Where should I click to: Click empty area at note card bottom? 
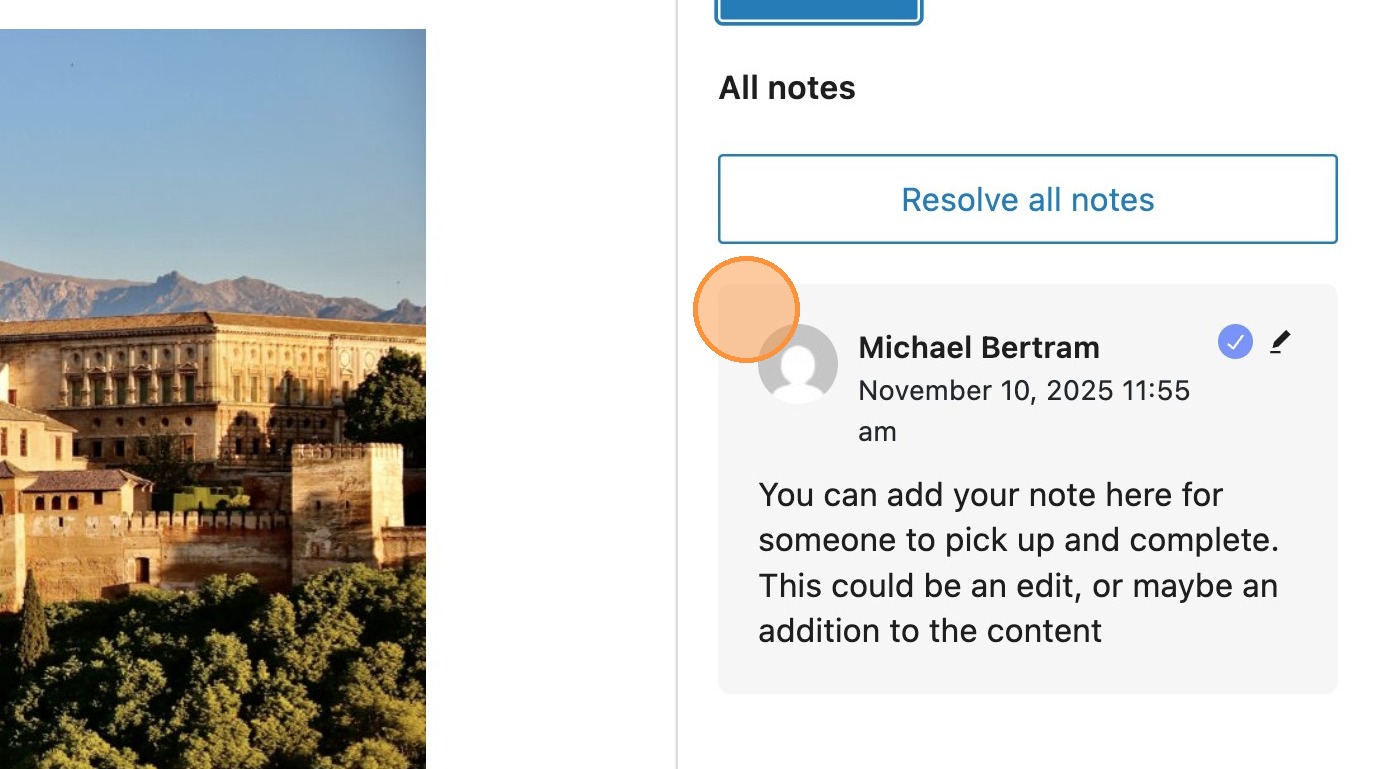click(1027, 670)
